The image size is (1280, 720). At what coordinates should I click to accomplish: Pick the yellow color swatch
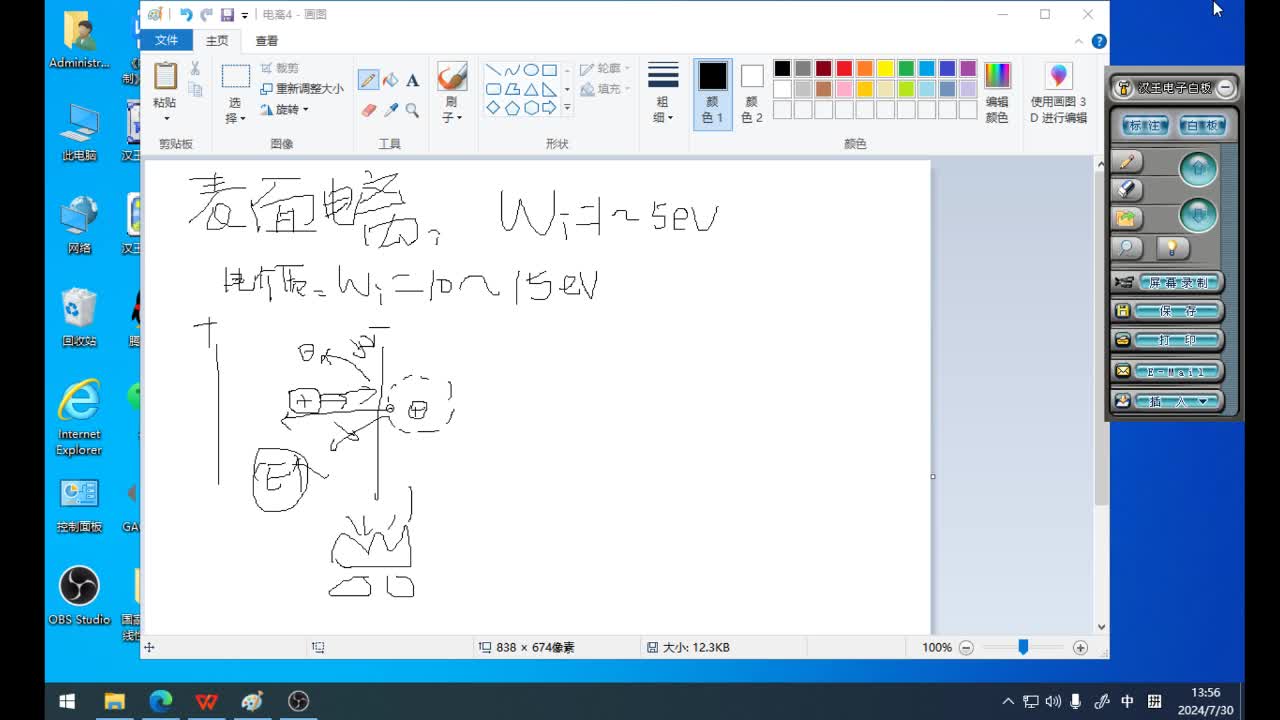point(885,69)
